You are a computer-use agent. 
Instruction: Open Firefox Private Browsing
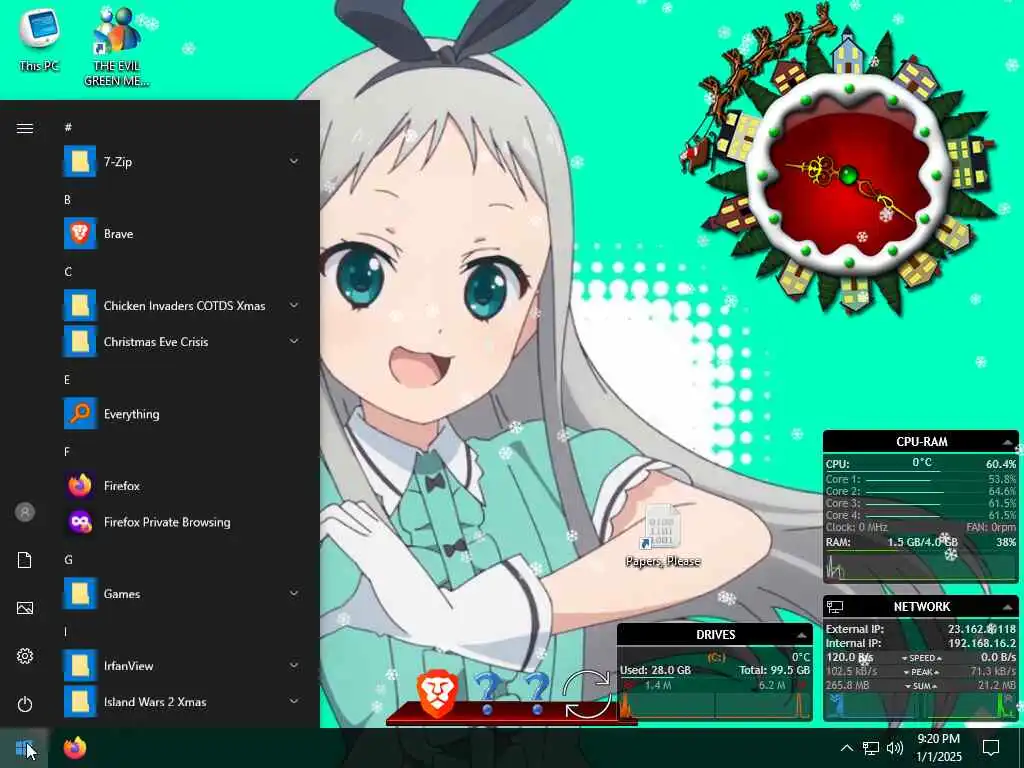point(183,521)
